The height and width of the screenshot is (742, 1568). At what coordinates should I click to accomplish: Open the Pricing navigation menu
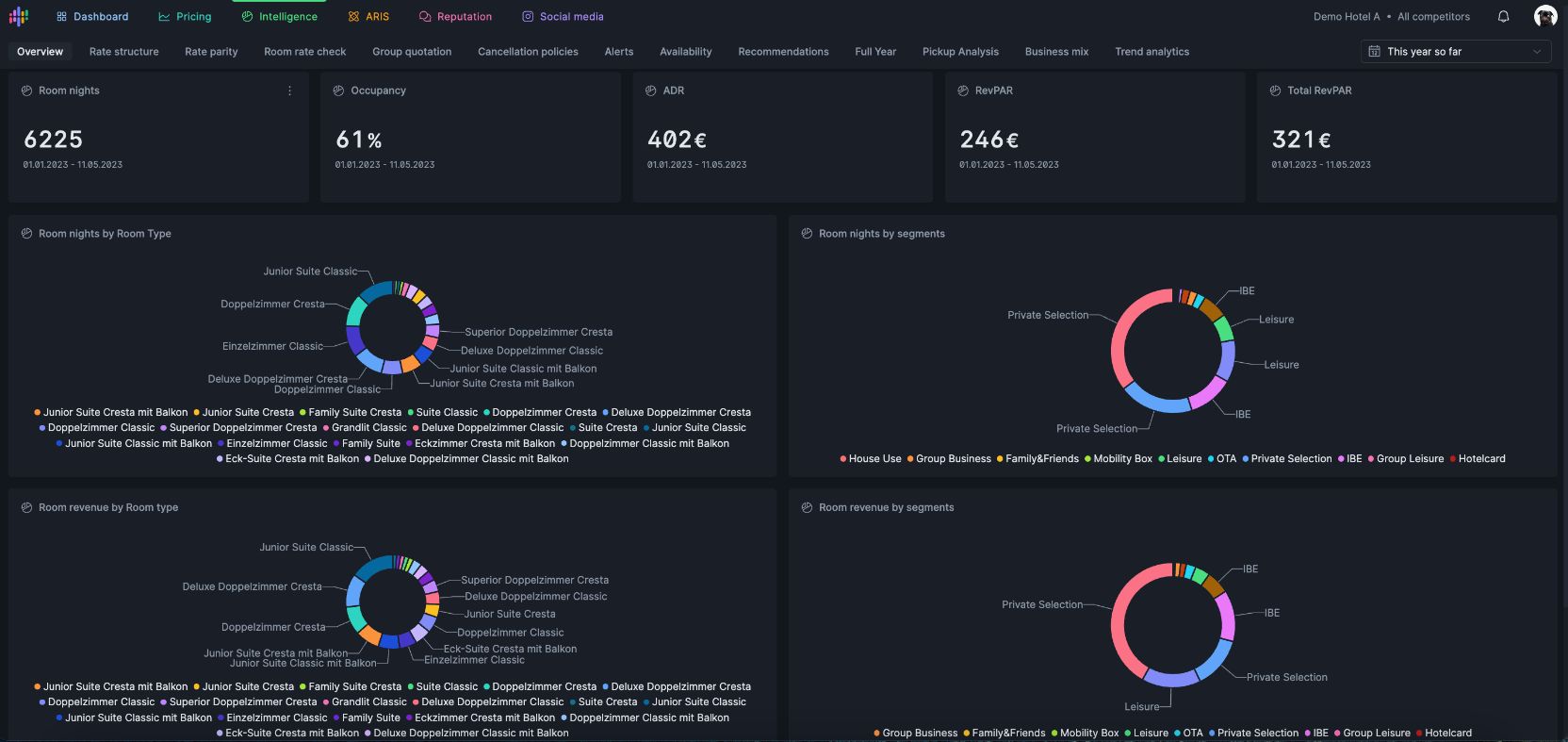(185, 17)
